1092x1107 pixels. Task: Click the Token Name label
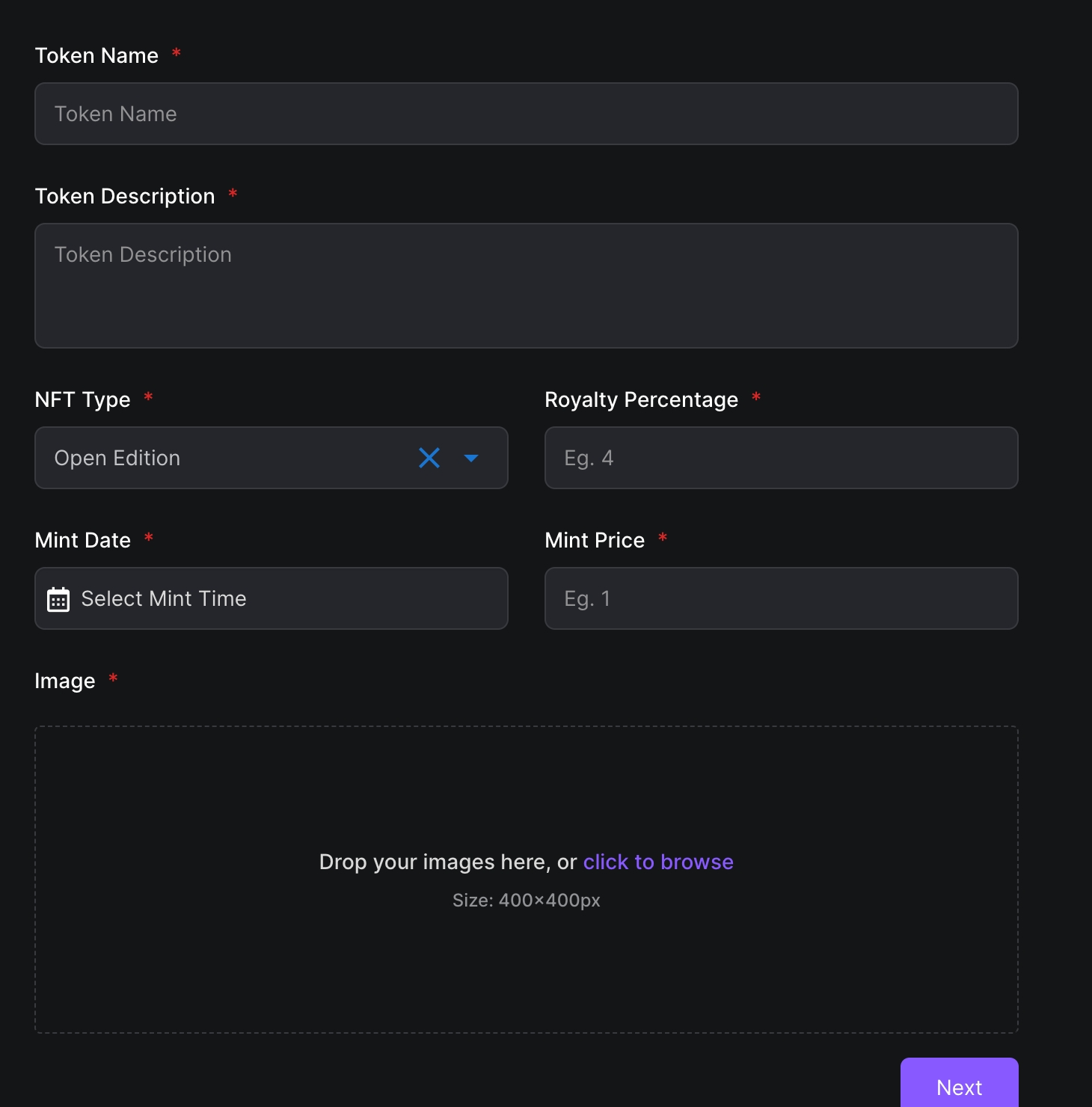point(96,55)
